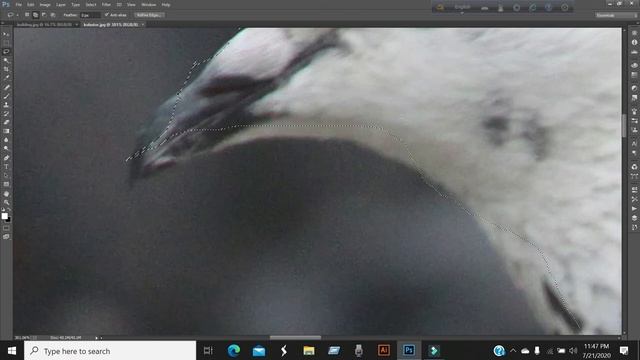Click the Refine Edge button

149,15
